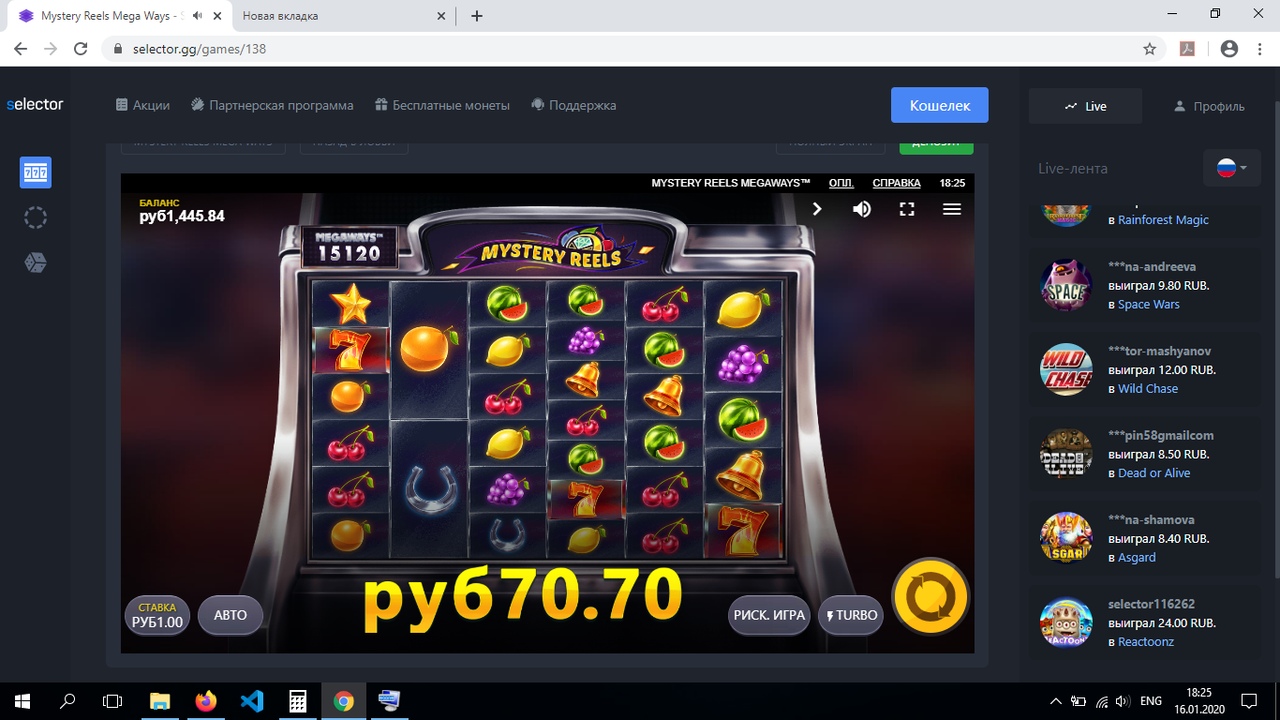This screenshot has width=1280, height=720.
Task: Open the Windows Start menu
Action: [22, 701]
